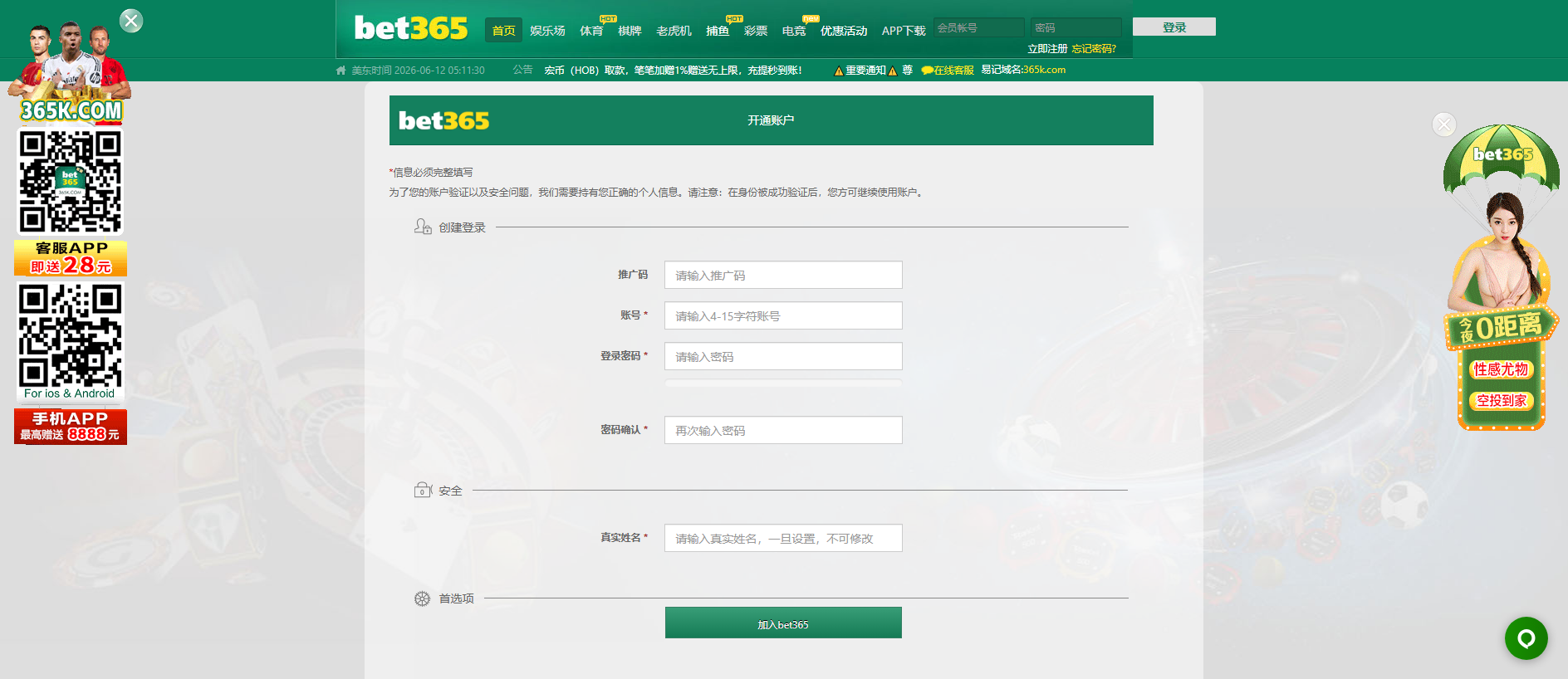The height and width of the screenshot is (679, 1568).
Task: Click the 尊 text in the notice bar
Action: [907, 71]
